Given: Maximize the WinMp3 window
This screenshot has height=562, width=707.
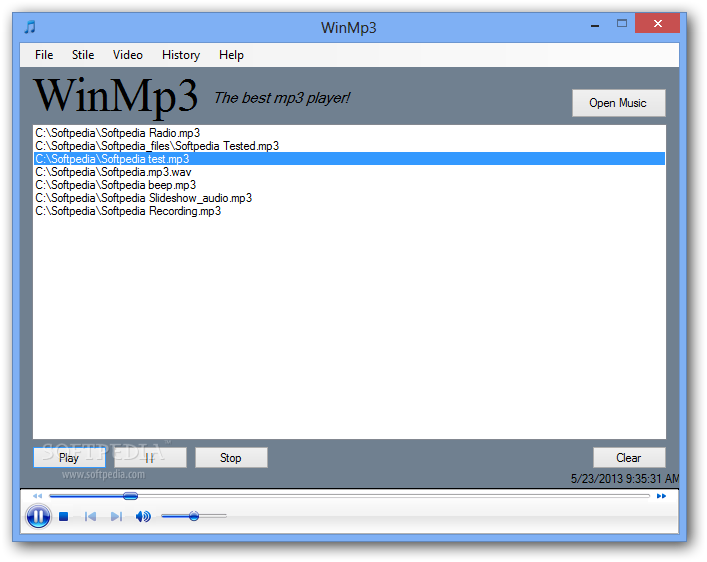Looking at the screenshot, I should pos(622,23).
